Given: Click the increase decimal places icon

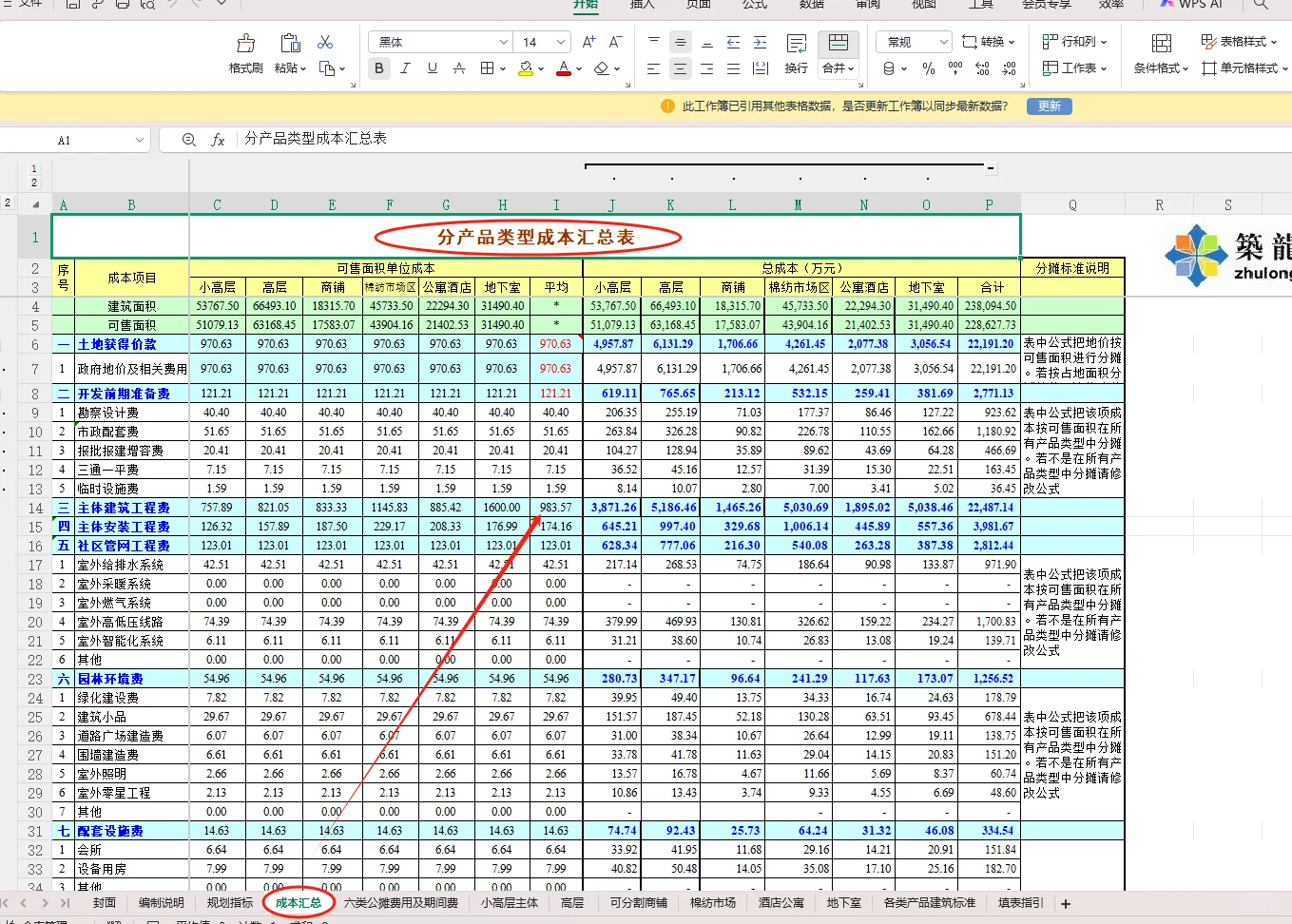Looking at the screenshot, I should pos(982,68).
